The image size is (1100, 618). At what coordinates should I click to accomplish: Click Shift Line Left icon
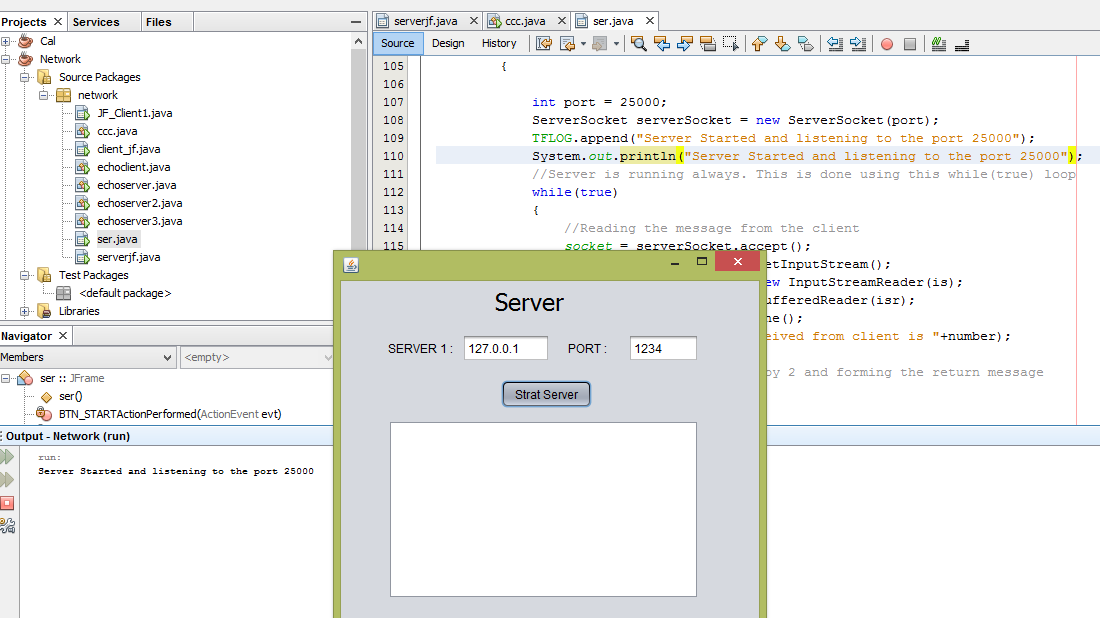(834, 43)
